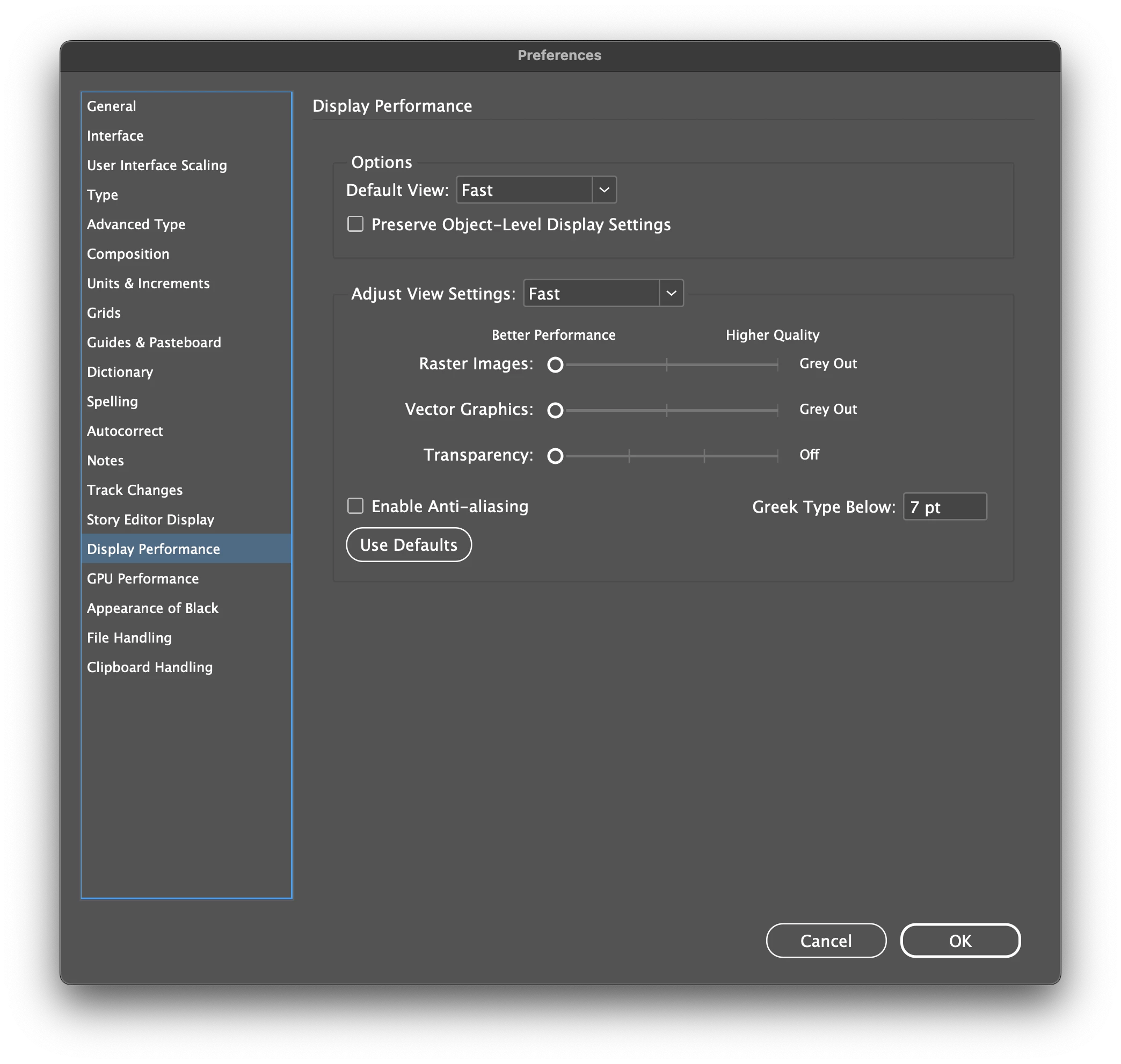1121x1064 pixels.
Task: Click the Raster Images slider handle
Action: pyautogui.click(x=555, y=365)
